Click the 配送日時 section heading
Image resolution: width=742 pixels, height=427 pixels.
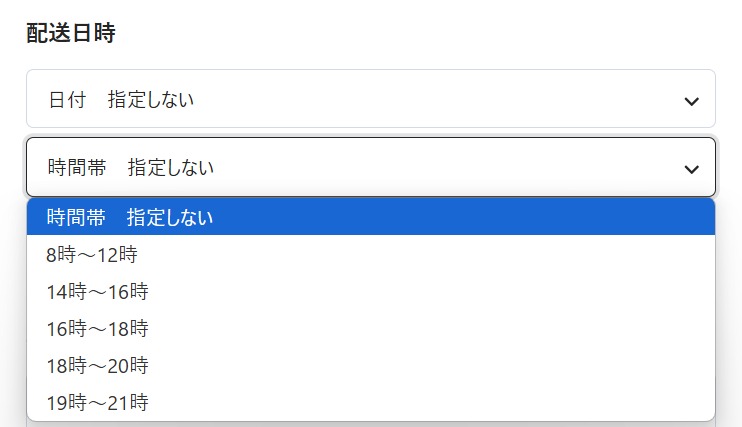[71, 33]
